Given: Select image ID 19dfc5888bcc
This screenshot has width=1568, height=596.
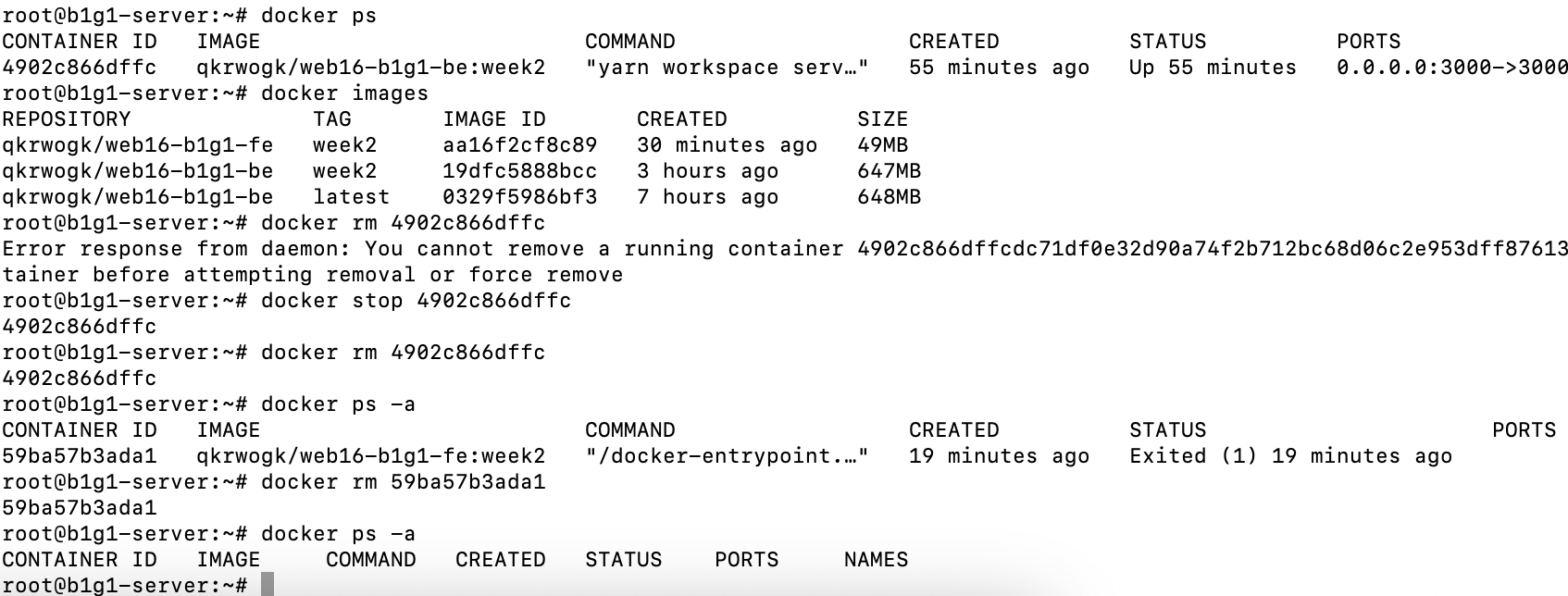Looking at the screenshot, I should point(520,171).
